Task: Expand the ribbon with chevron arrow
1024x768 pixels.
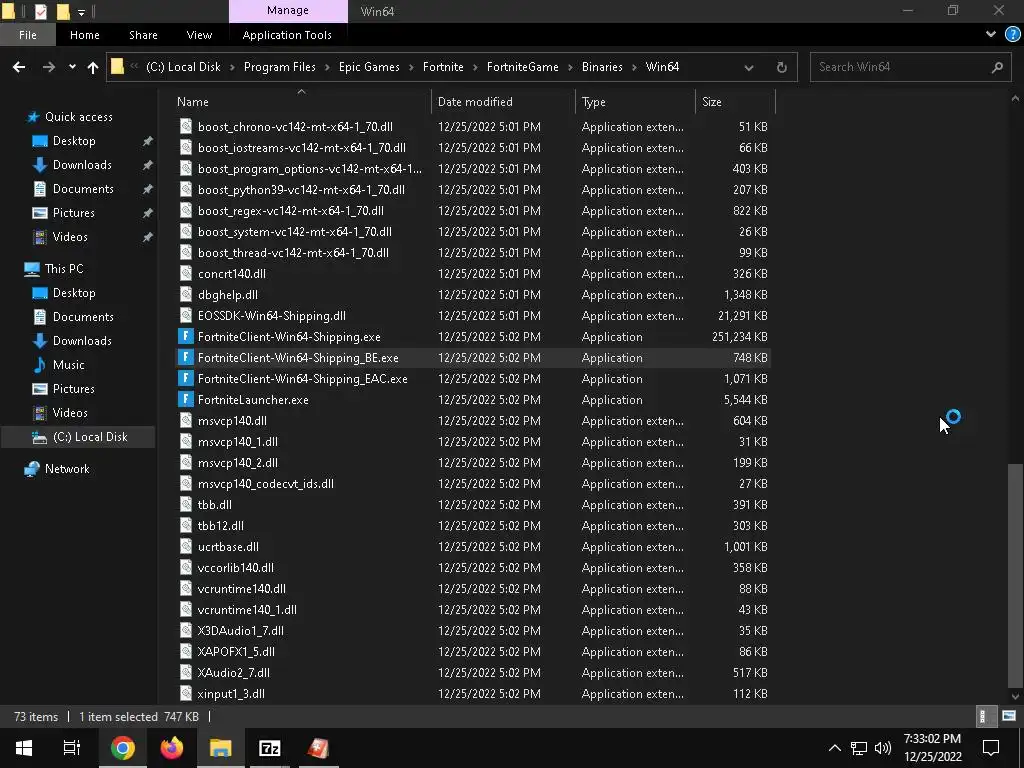Action: click(x=991, y=35)
